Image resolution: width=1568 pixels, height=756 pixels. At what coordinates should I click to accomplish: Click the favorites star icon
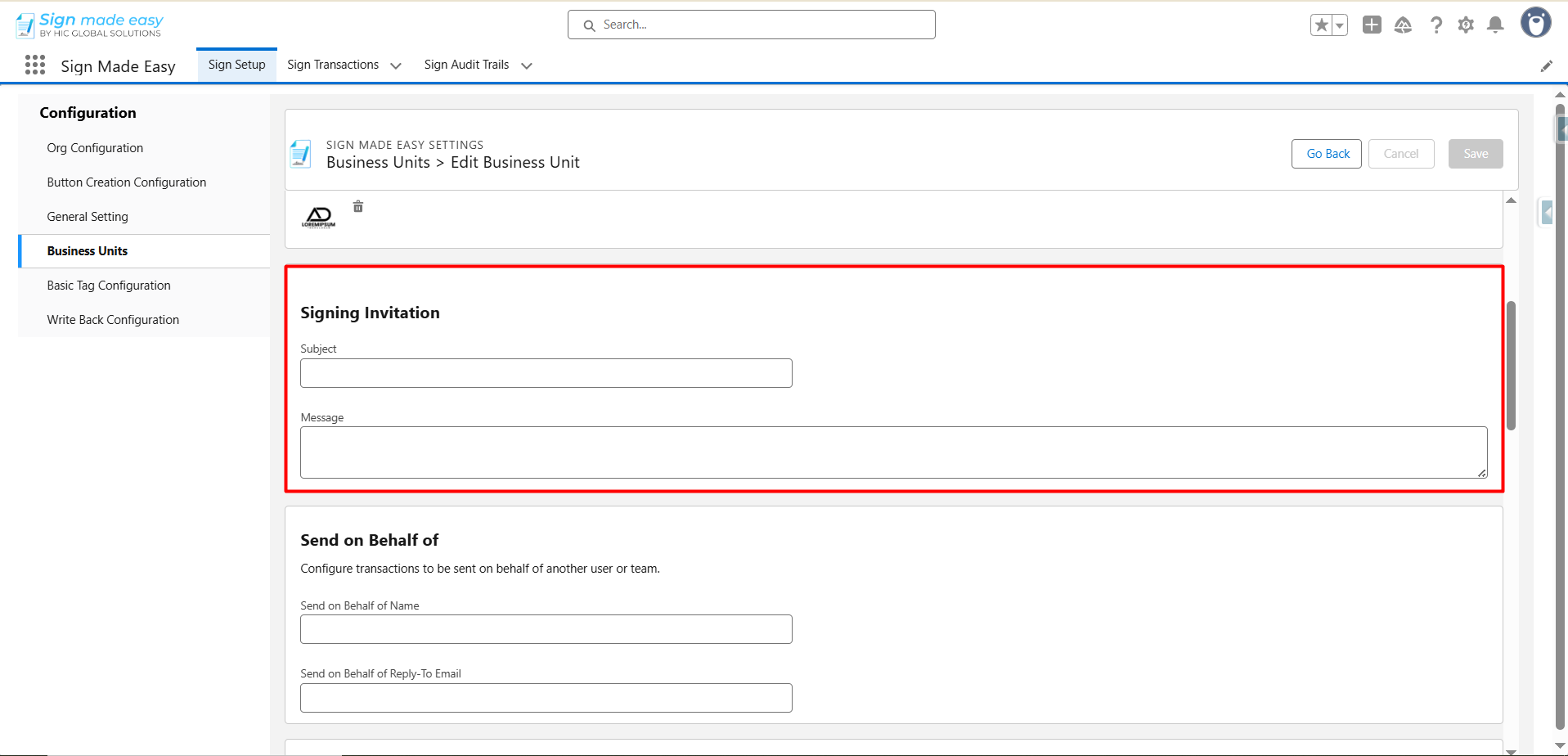pyautogui.click(x=1321, y=25)
